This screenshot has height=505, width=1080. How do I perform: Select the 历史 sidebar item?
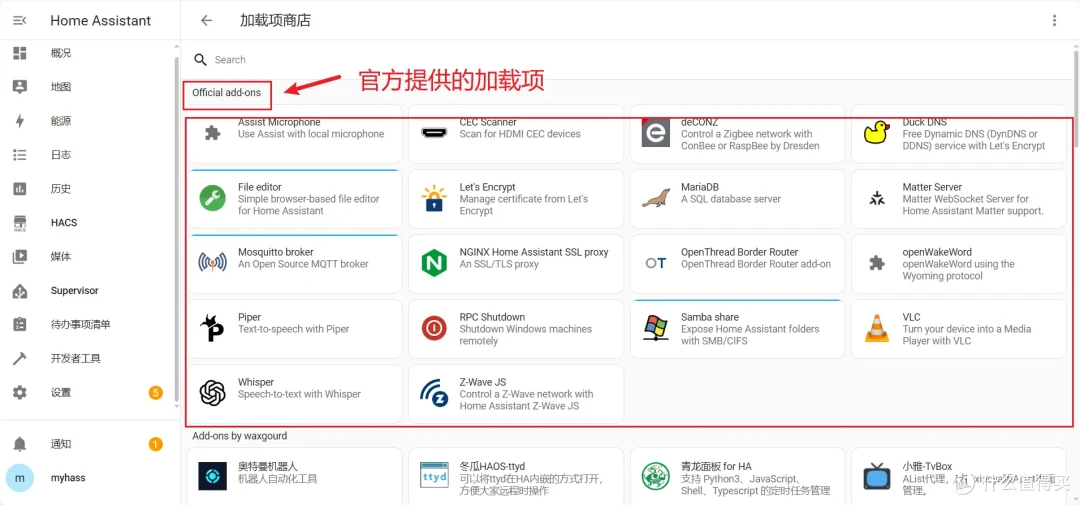90,189
